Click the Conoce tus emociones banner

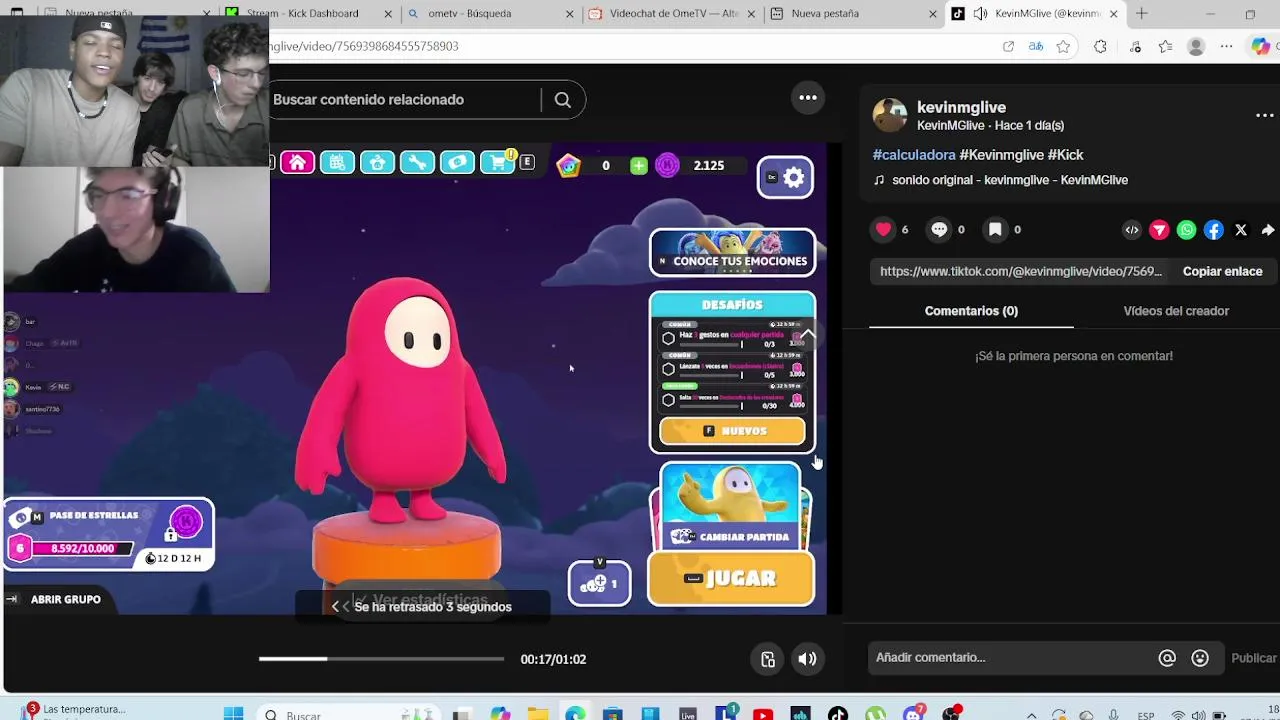[733, 252]
